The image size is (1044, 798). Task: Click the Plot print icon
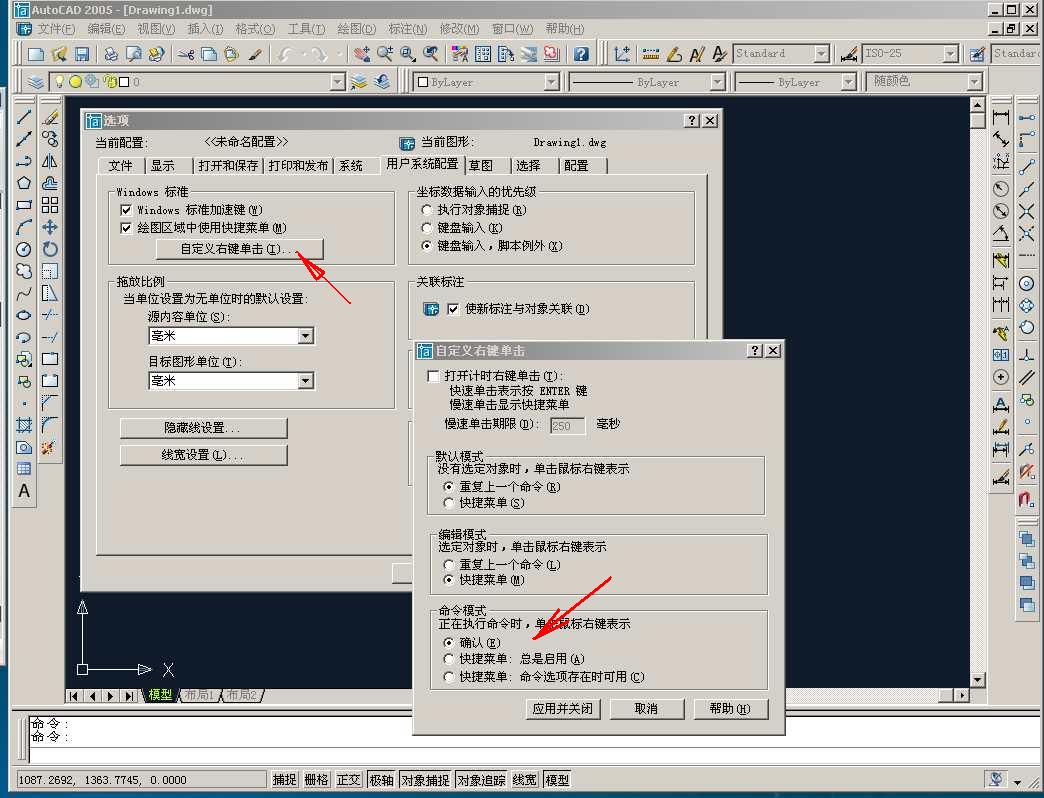coord(111,54)
